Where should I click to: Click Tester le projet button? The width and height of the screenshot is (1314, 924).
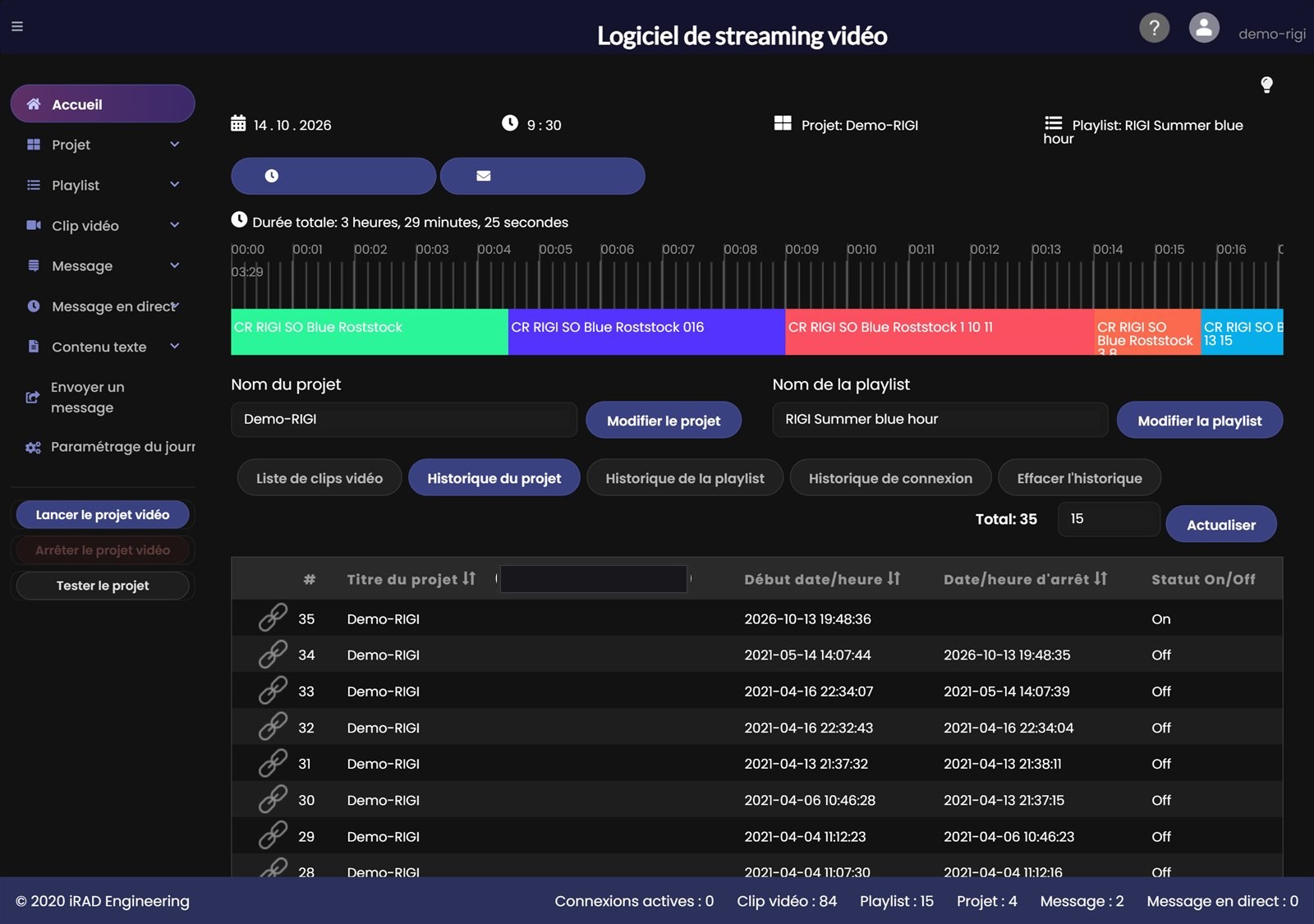coord(103,586)
